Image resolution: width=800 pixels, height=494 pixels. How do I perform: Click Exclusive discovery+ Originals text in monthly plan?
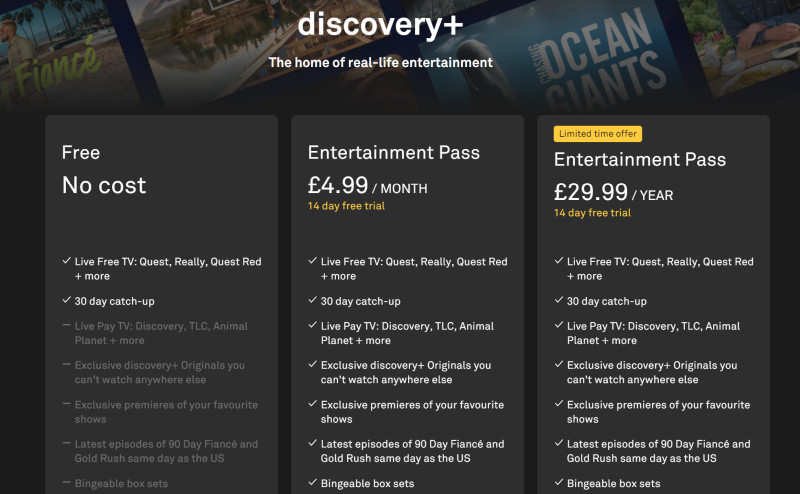[x=406, y=373]
